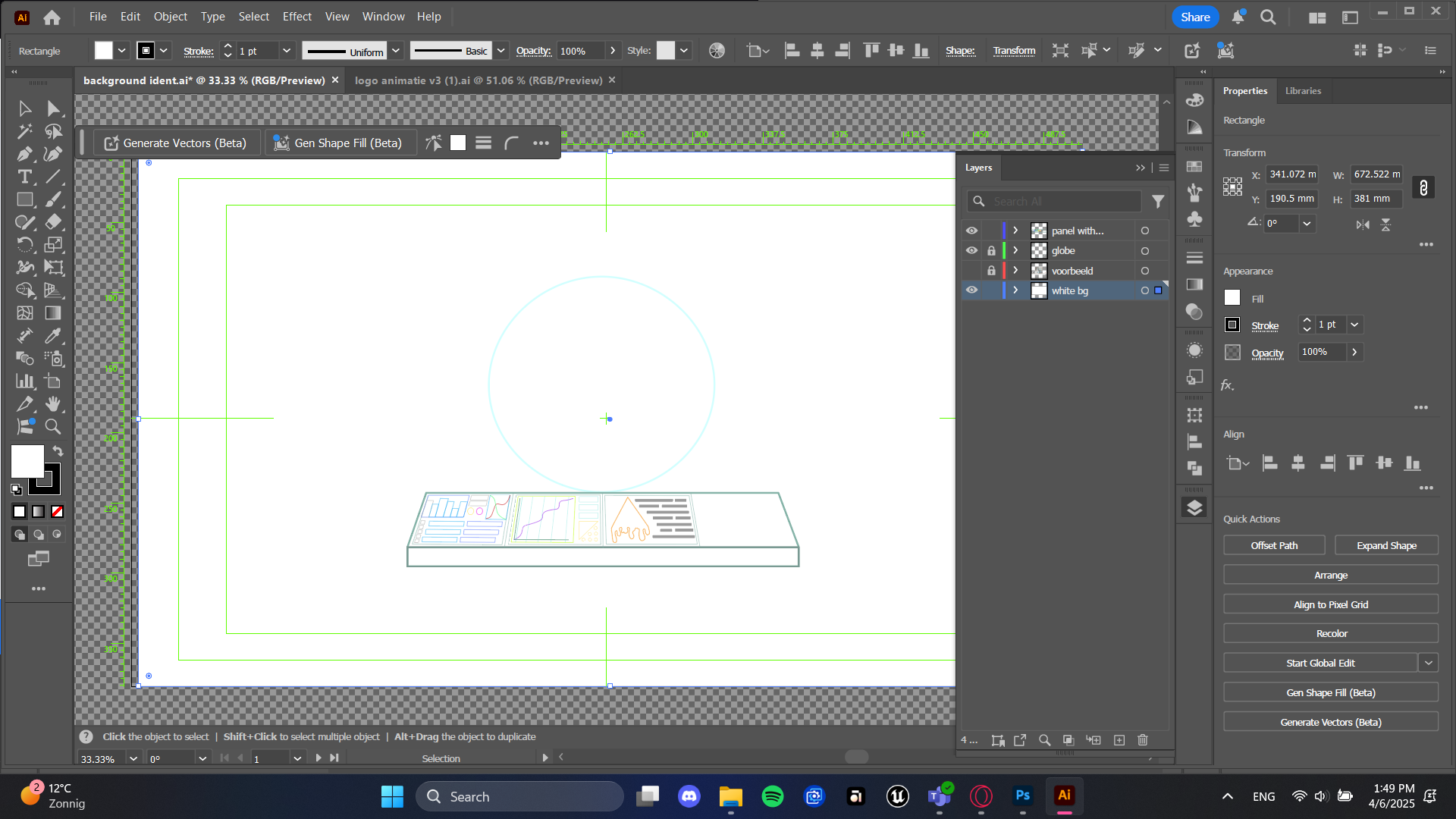Click the delete layer trash icon
Screen dimensions: 1456x819
tap(1143, 740)
